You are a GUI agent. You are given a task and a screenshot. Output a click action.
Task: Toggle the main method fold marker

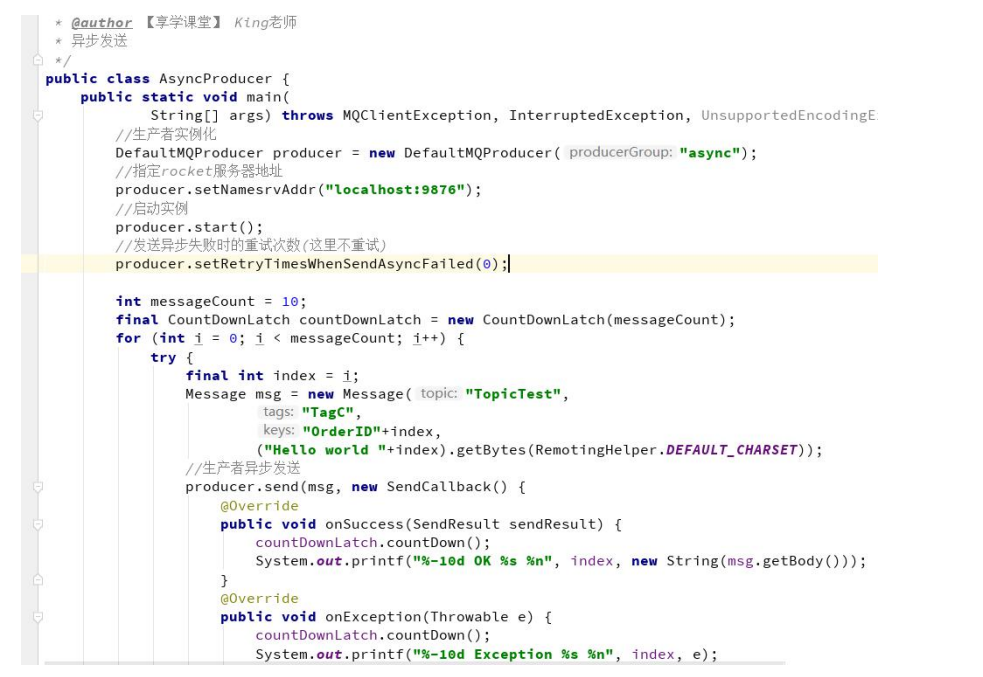point(38,116)
